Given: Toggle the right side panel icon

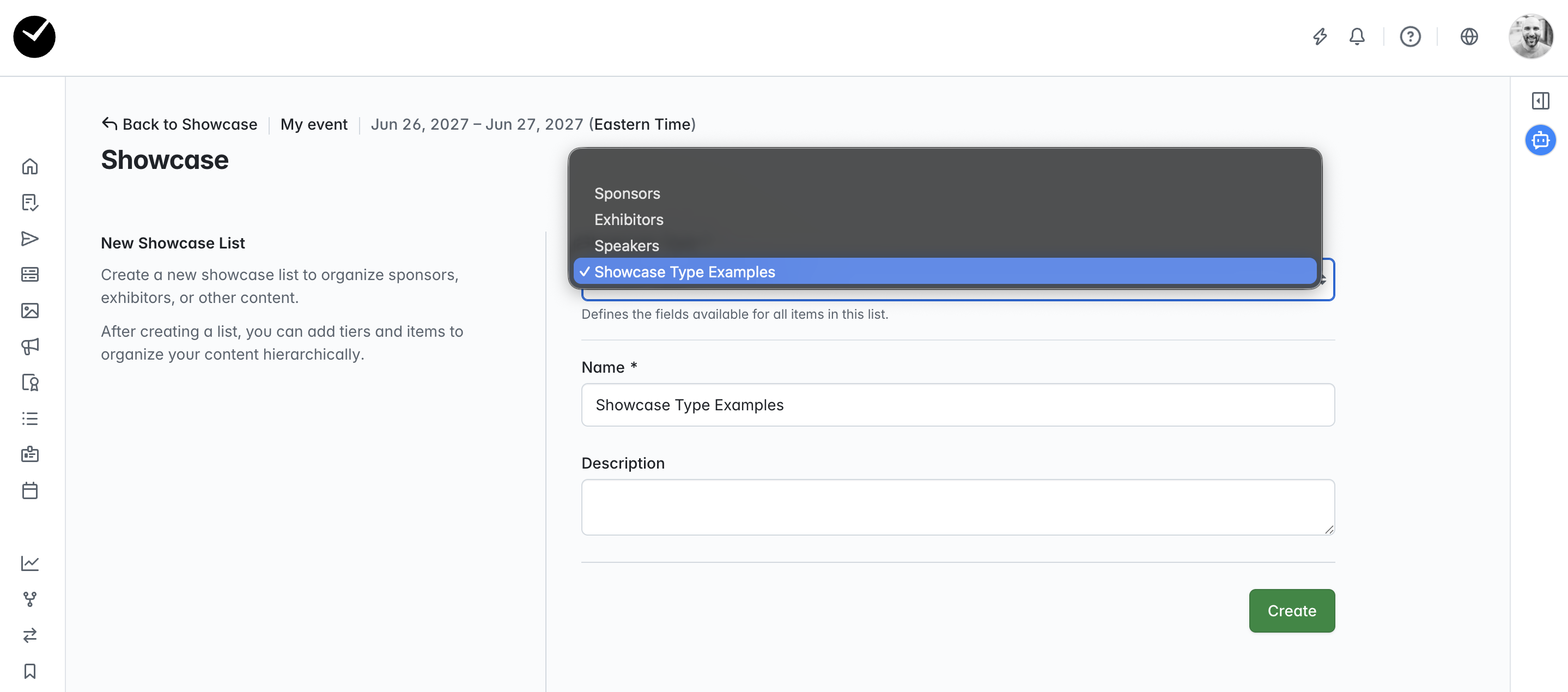Looking at the screenshot, I should click(x=1540, y=100).
